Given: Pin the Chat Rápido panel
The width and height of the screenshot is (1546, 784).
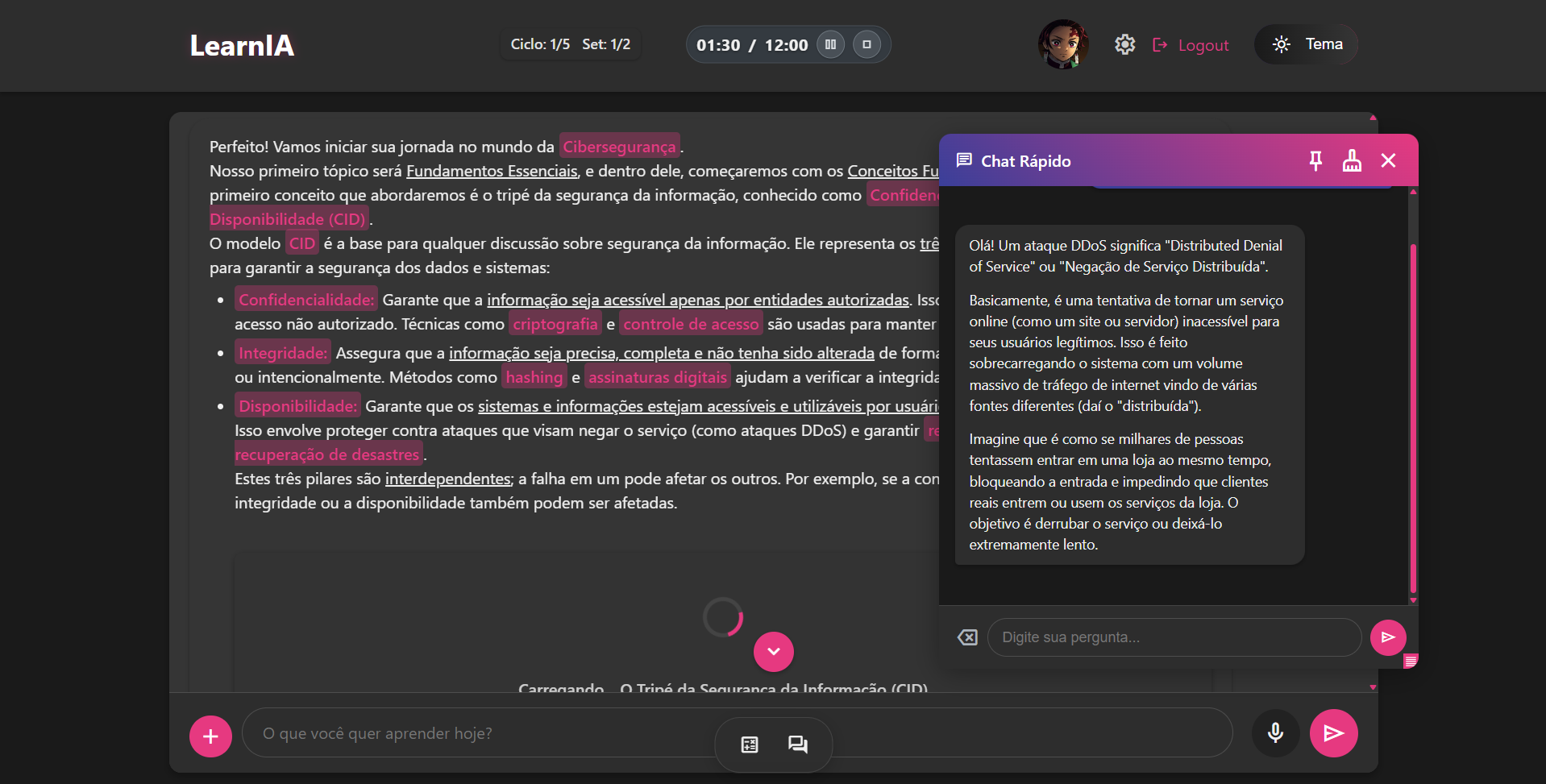Looking at the screenshot, I should (x=1315, y=161).
